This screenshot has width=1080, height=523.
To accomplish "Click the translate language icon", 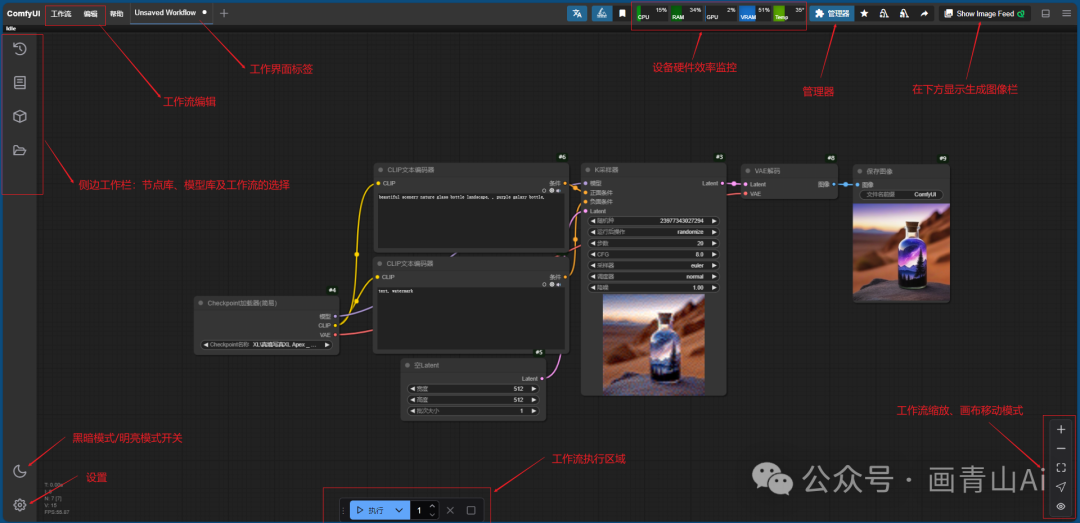I will pos(577,13).
